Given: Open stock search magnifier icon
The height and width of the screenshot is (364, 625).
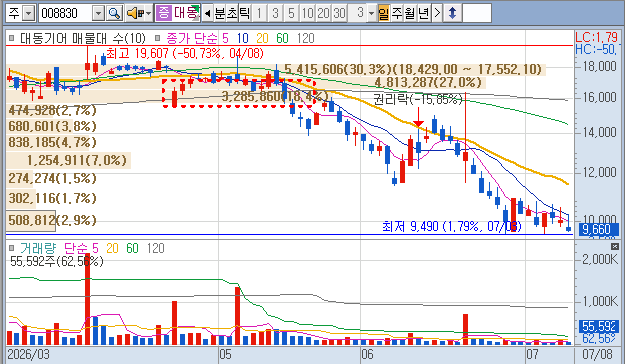Looking at the screenshot, I should (x=114, y=13).
